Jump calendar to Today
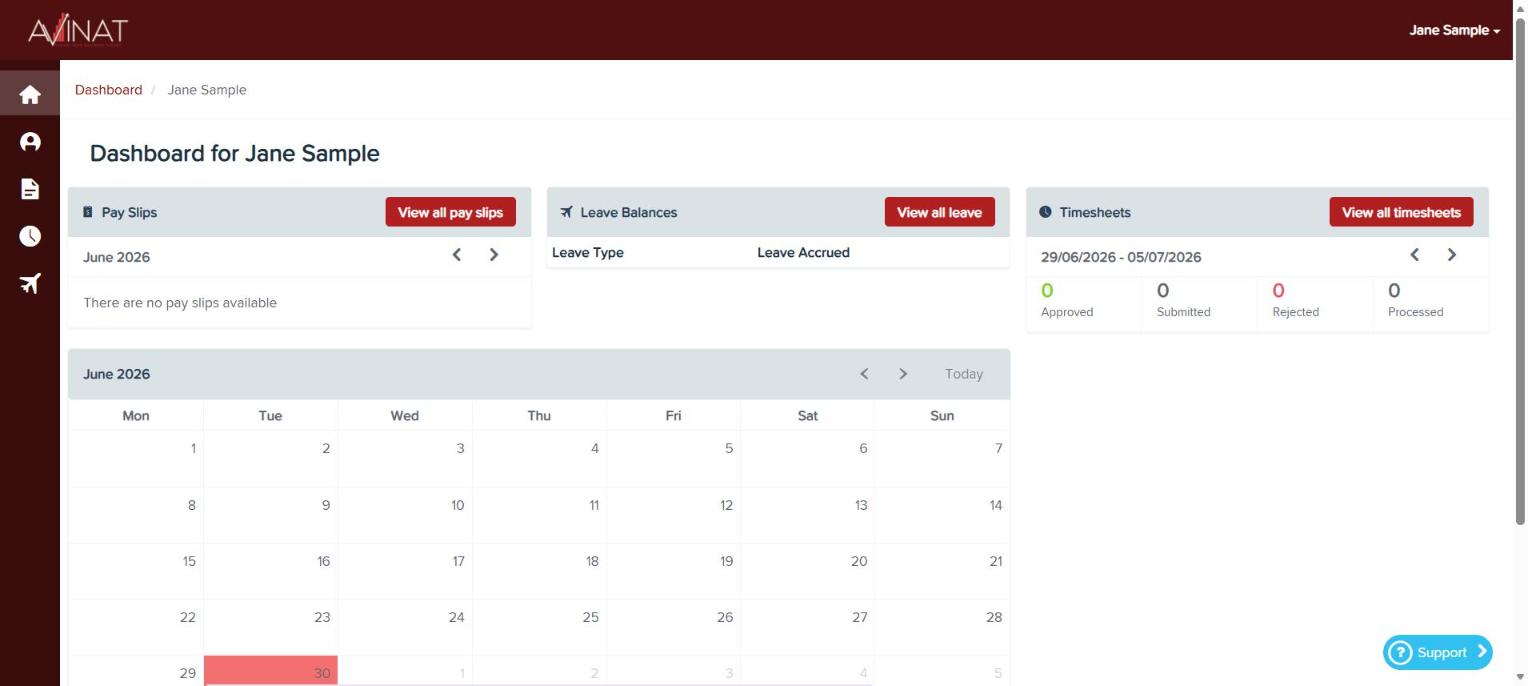 click(964, 374)
